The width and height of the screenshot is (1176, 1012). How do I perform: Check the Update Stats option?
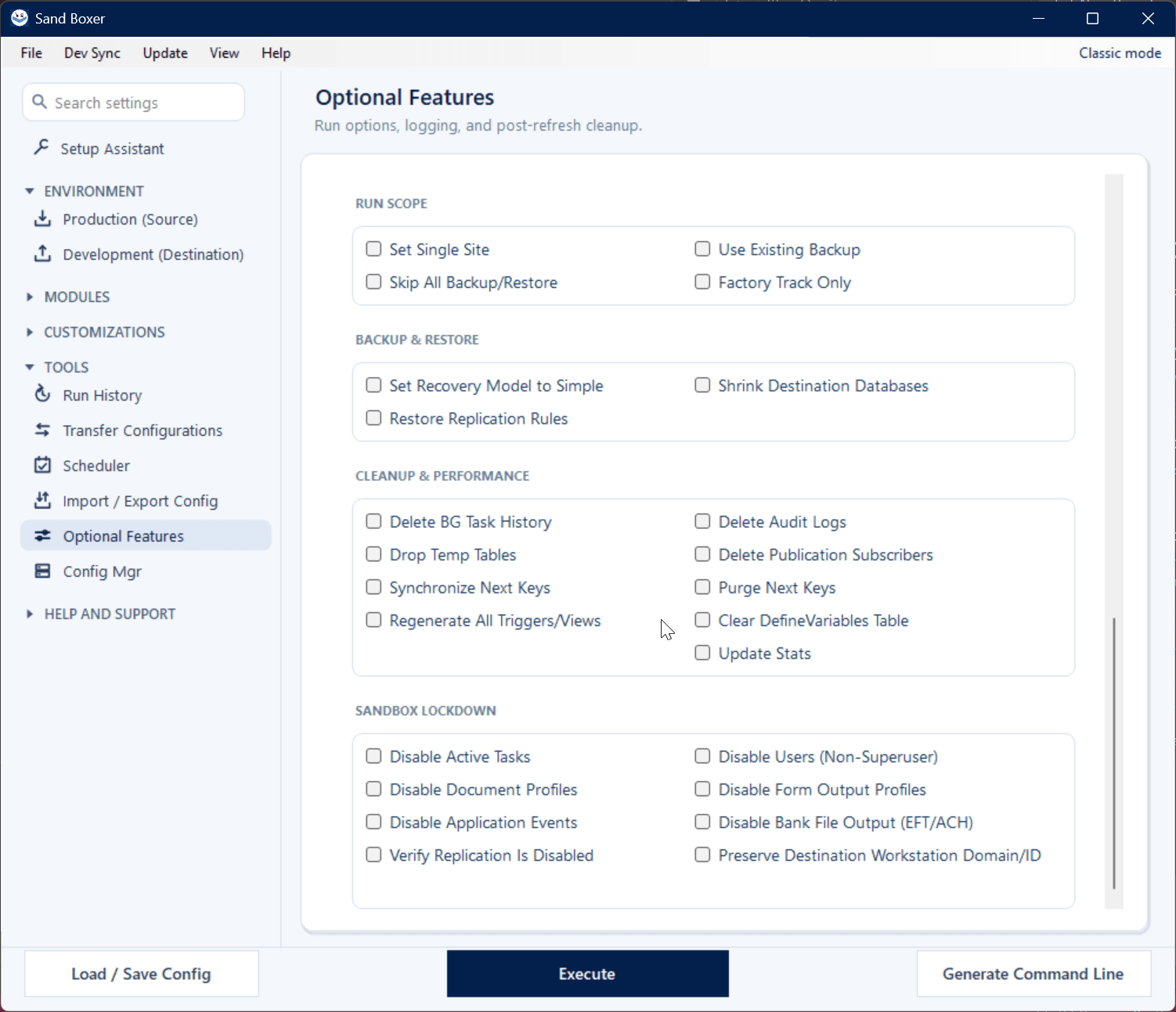(702, 653)
